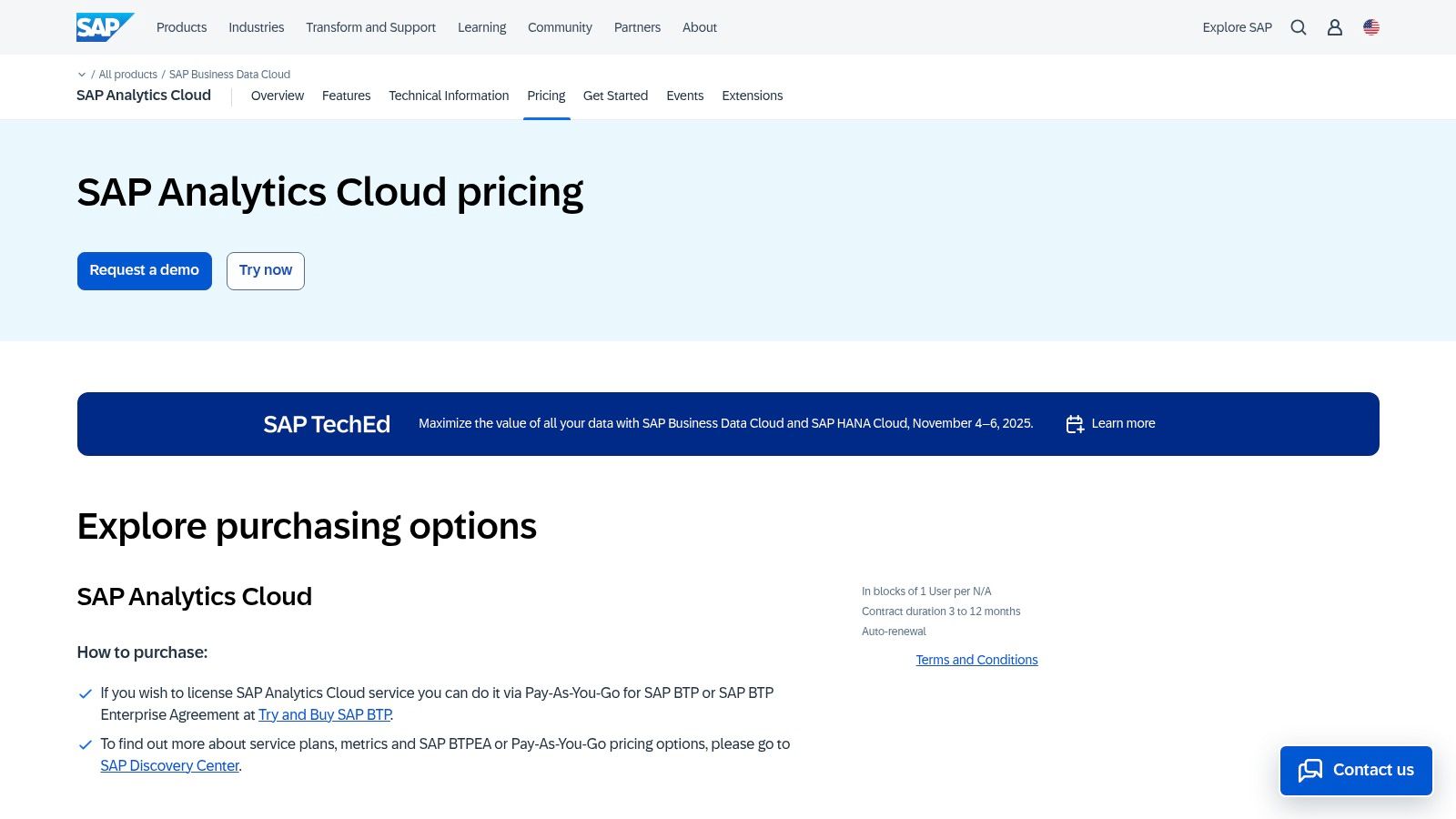The height and width of the screenshot is (819, 1456).
Task: Click SAP Analytics Cloud product title
Action: (x=144, y=95)
